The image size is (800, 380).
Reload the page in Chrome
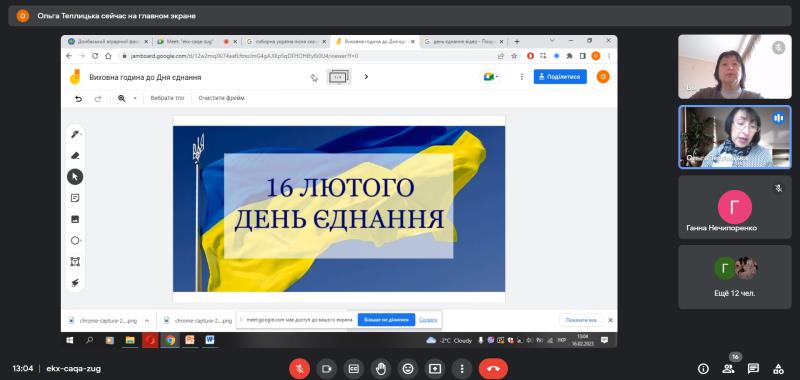point(95,56)
